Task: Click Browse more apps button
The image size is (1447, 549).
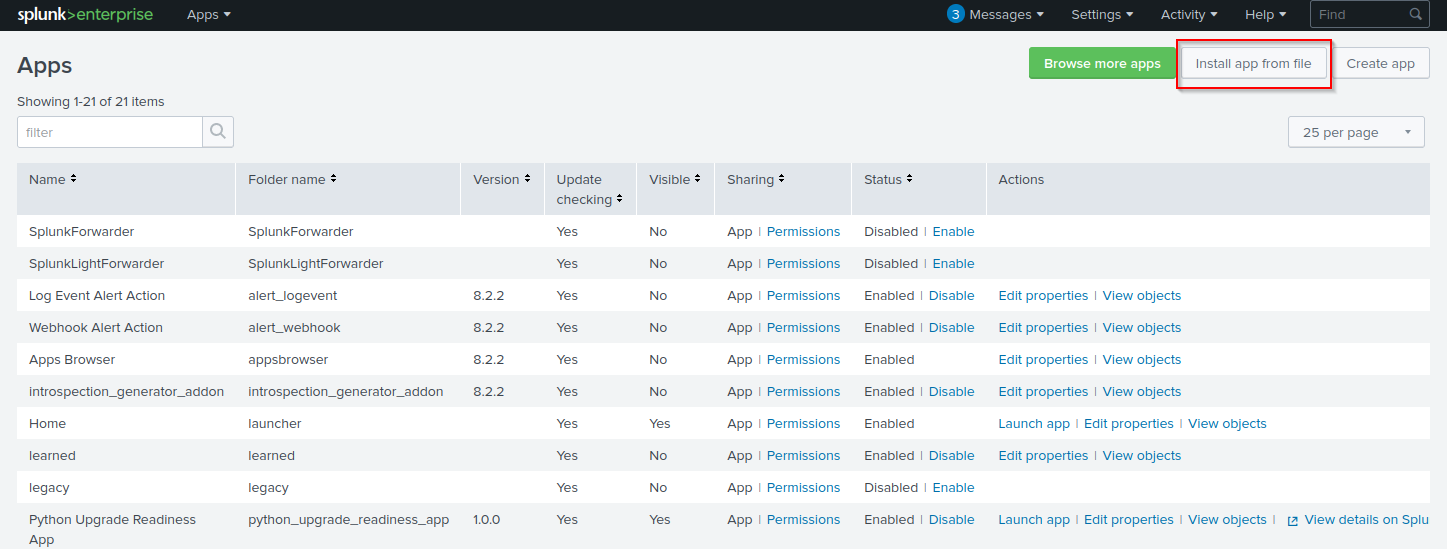Action: pyautogui.click(x=1102, y=63)
